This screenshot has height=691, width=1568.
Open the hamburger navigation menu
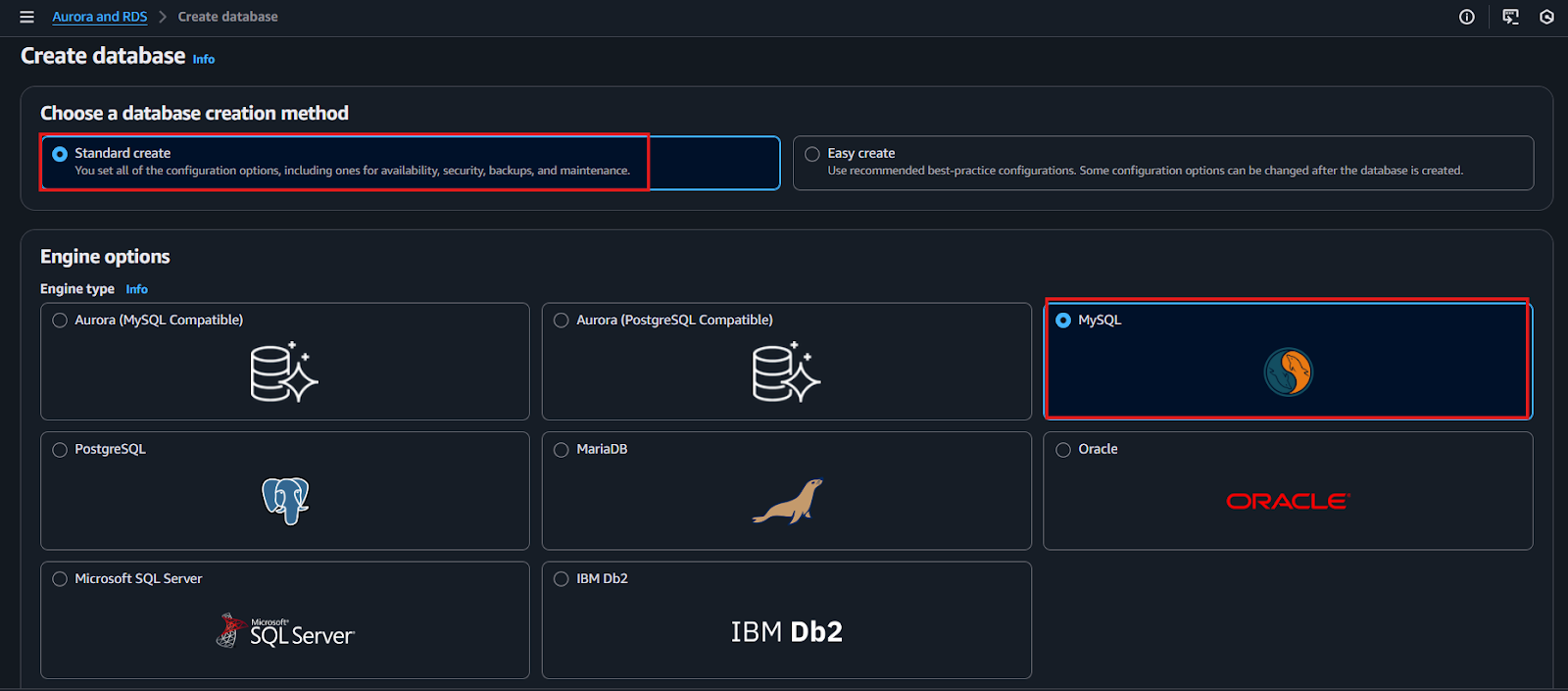point(27,17)
